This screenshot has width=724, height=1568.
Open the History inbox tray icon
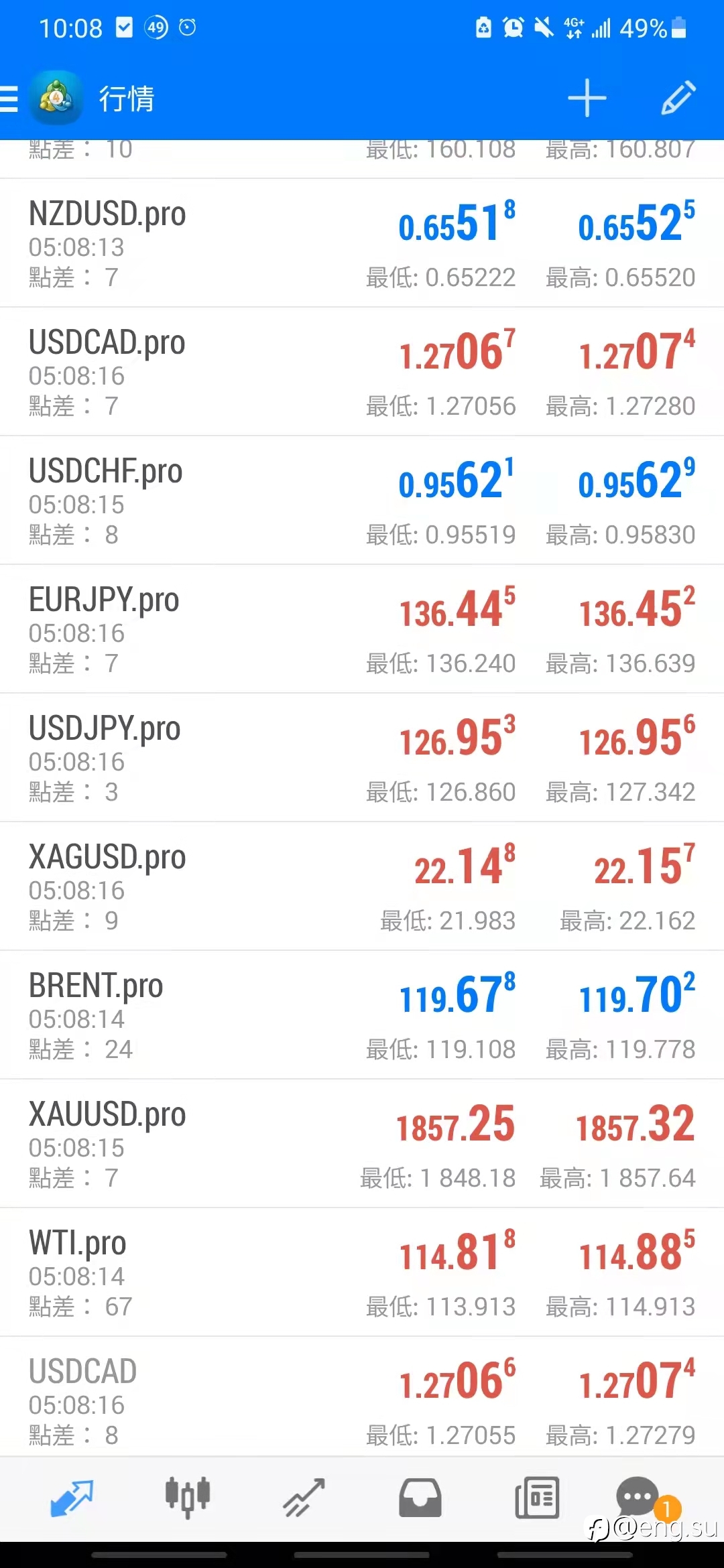[x=420, y=1498]
